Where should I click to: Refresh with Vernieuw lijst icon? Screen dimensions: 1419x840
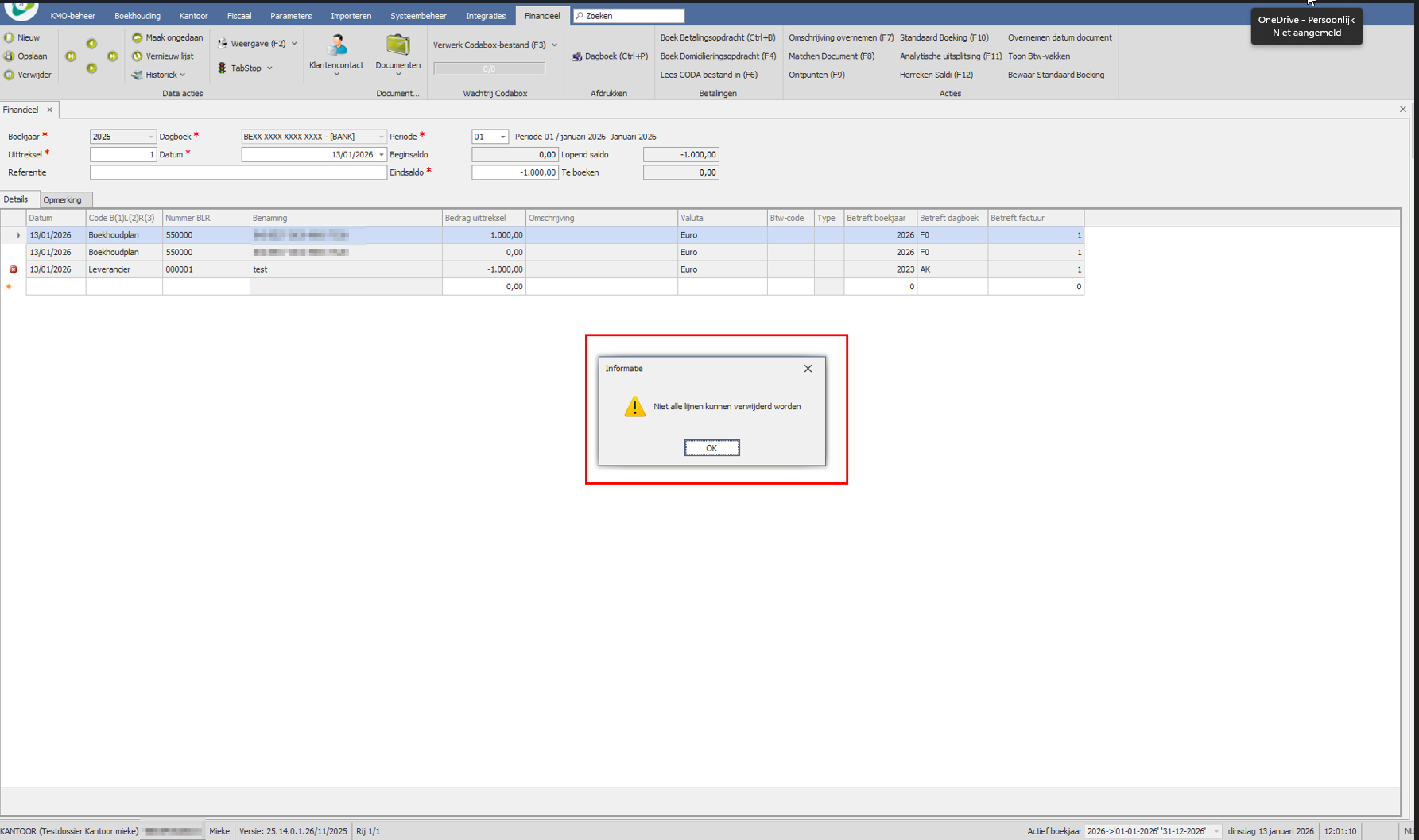point(138,56)
